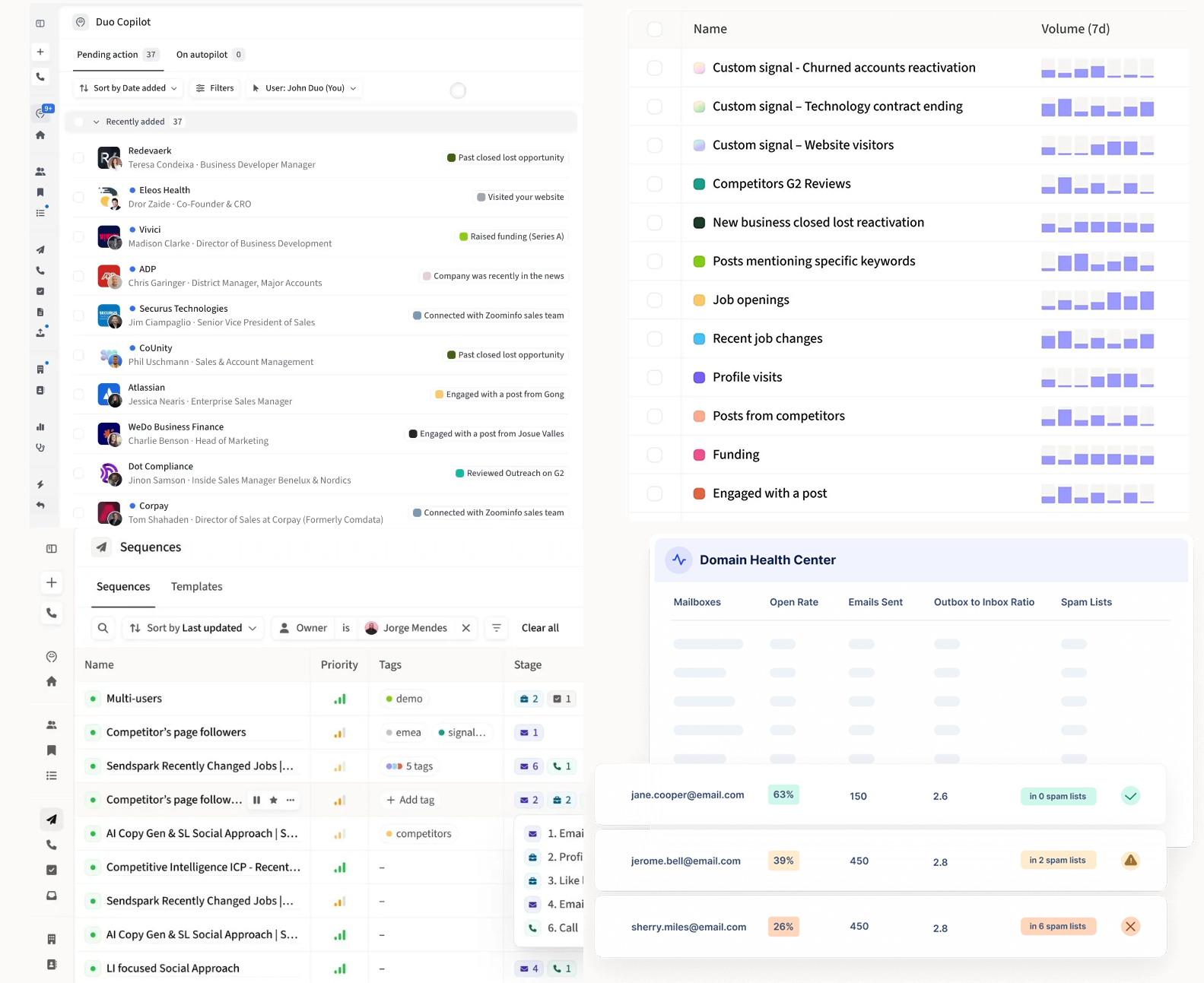Viewport: 1204px width, 983px height.
Task: Check the Profile visits signal checkbox
Action: (654, 377)
